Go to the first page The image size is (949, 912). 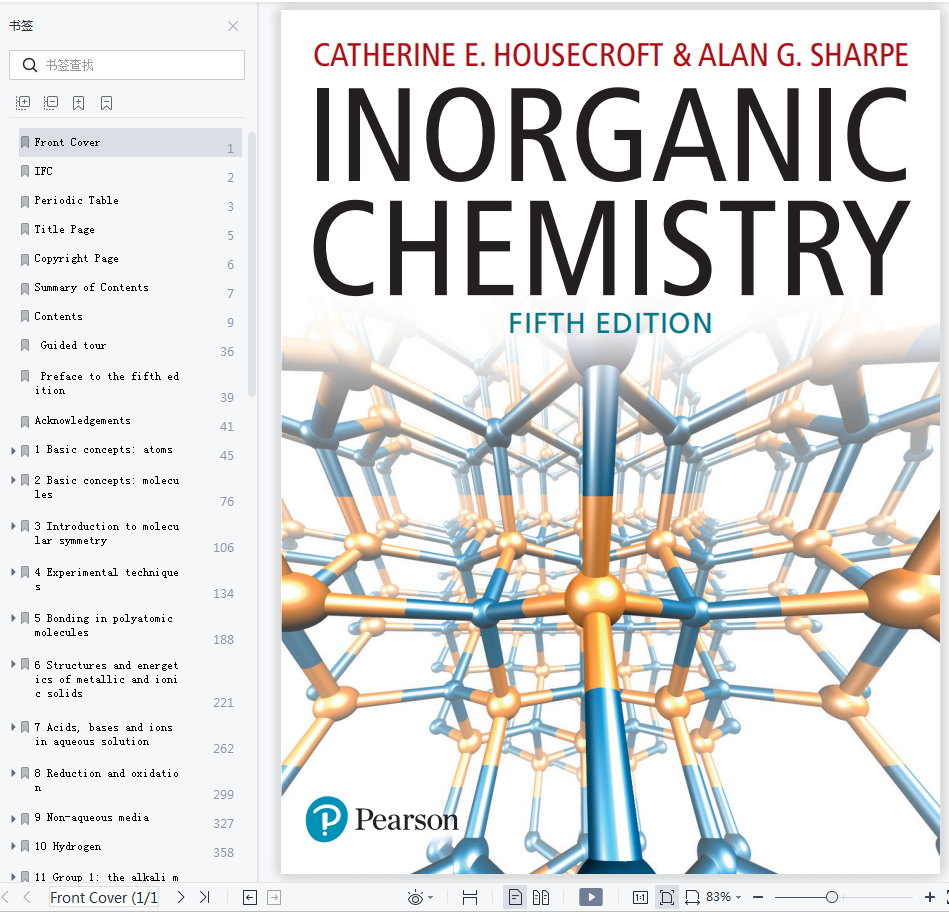pyautogui.click(x=5, y=897)
